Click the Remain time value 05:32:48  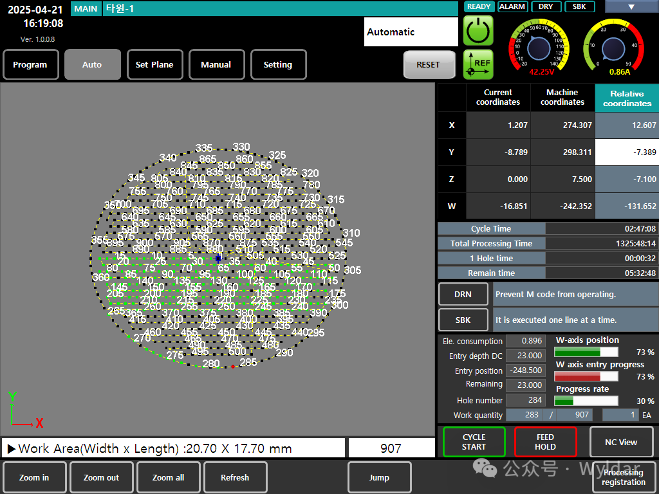(602, 273)
